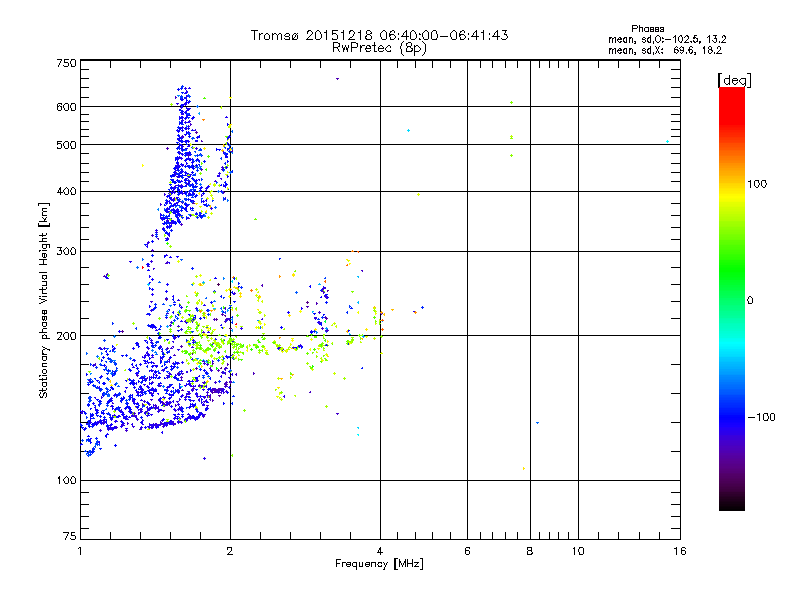Image resolution: width=800 pixels, height=600 pixels.
Task: Click the y-axis '400' tick label
Action: point(66,192)
